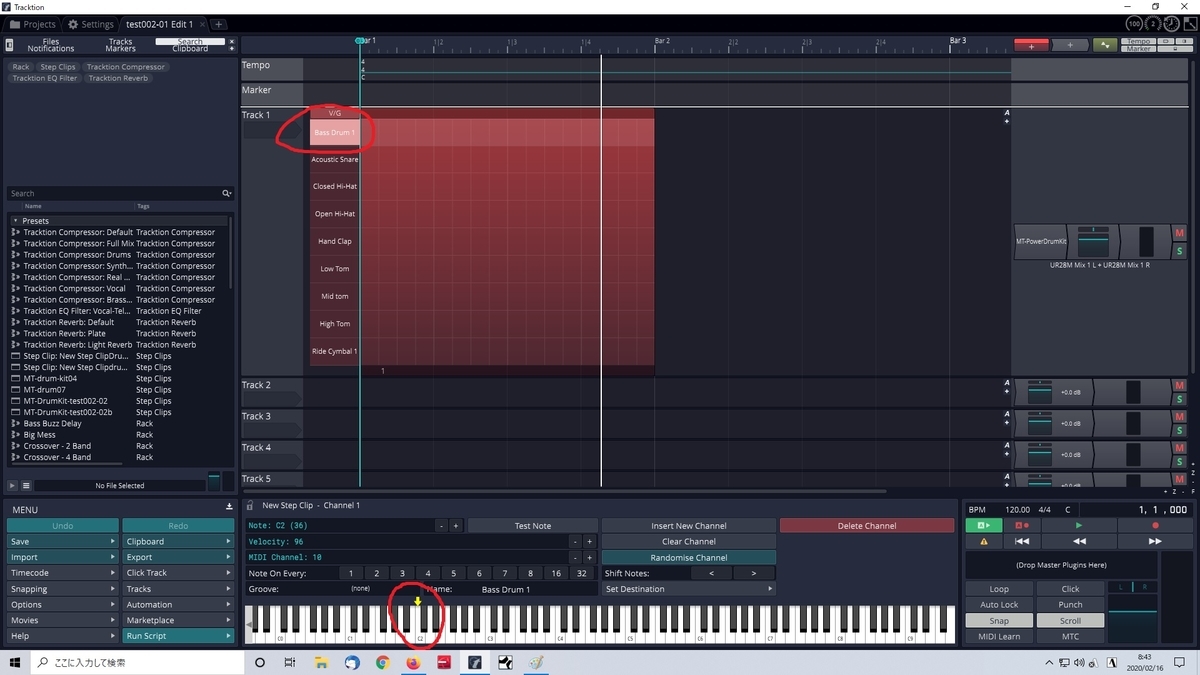Open the Snapping submenu
This screenshot has width=1200, height=675.
click(x=62, y=589)
